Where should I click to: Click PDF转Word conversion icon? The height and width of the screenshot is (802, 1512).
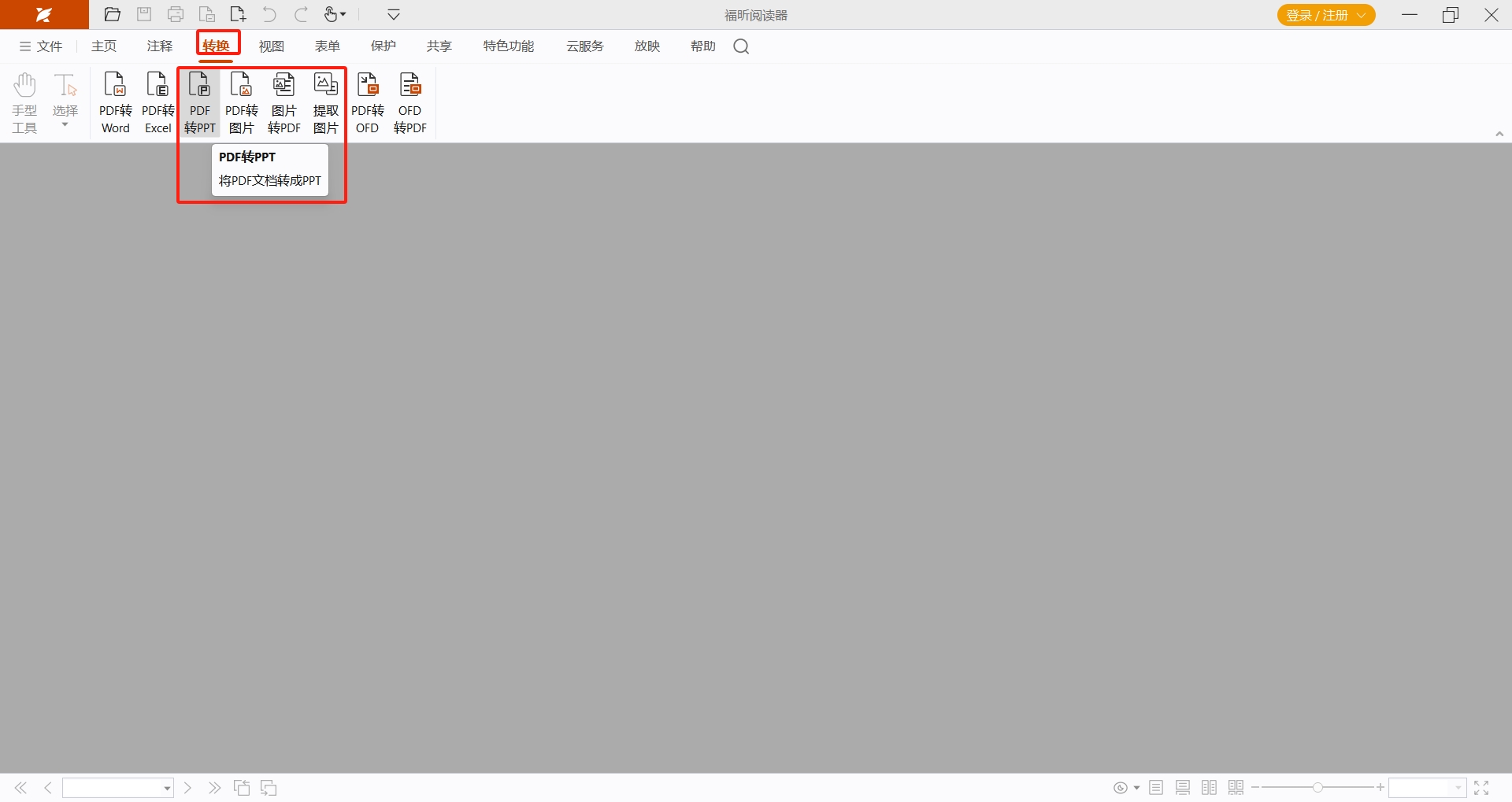click(116, 103)
